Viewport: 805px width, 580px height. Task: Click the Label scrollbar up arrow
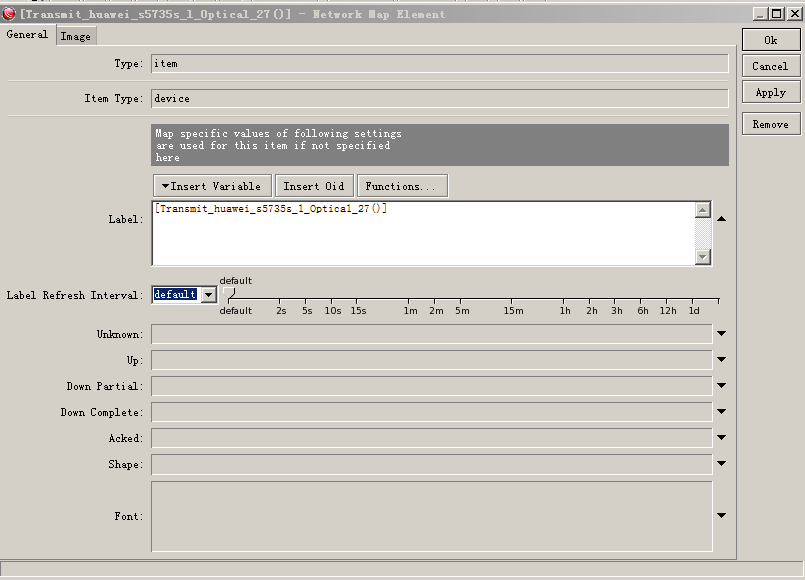(x=702, y=209)
